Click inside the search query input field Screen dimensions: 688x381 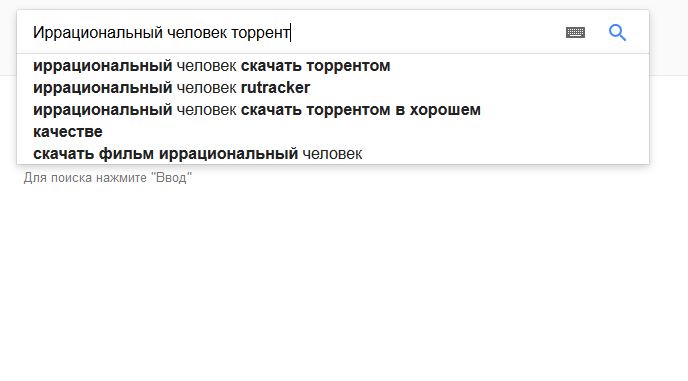[x=290, y=32]
